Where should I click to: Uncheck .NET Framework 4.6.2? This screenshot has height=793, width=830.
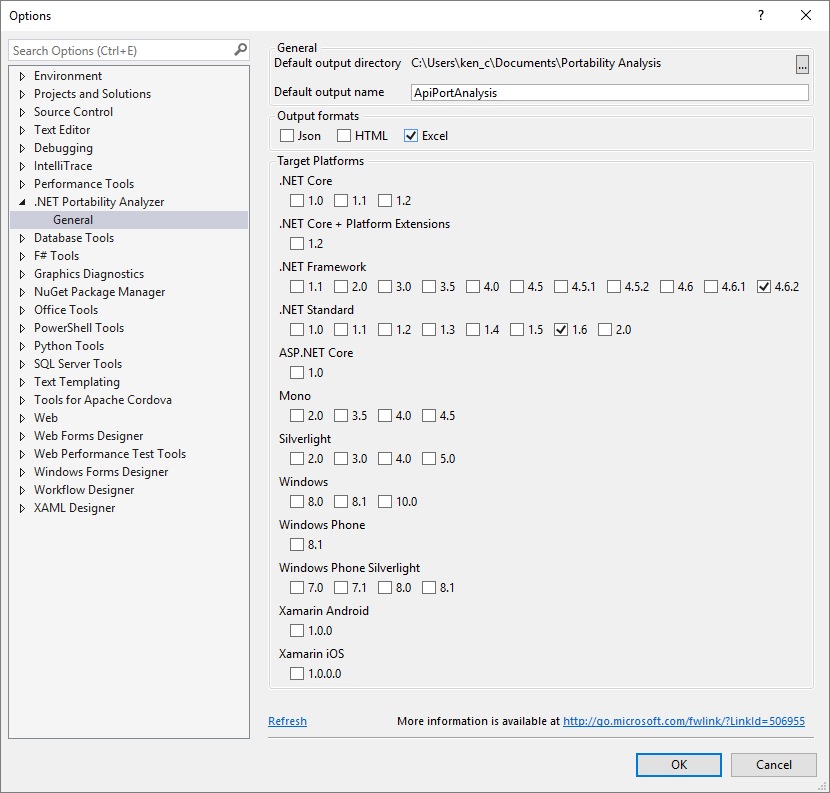[x=764, y=287]
